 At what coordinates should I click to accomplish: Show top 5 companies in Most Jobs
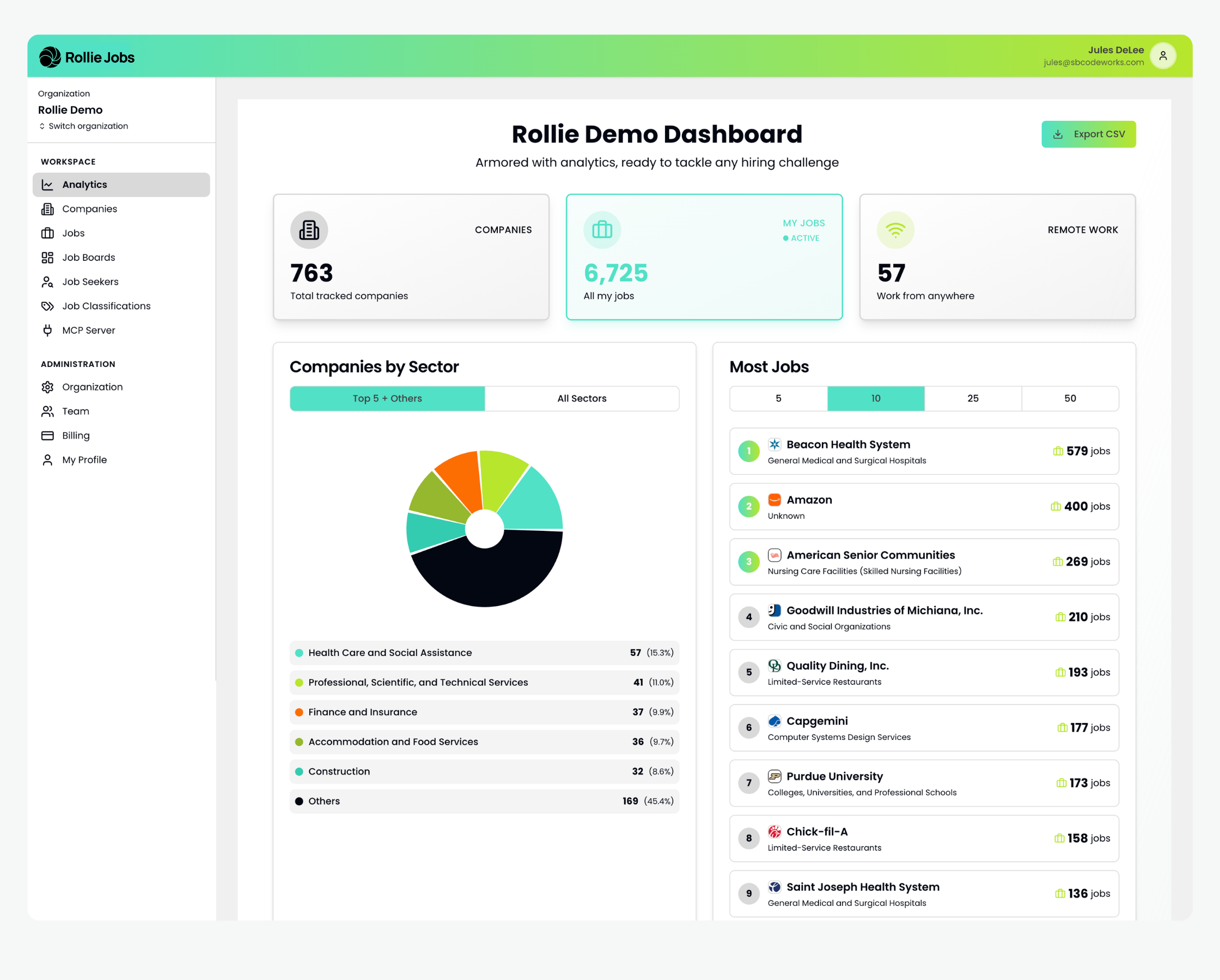779,399
